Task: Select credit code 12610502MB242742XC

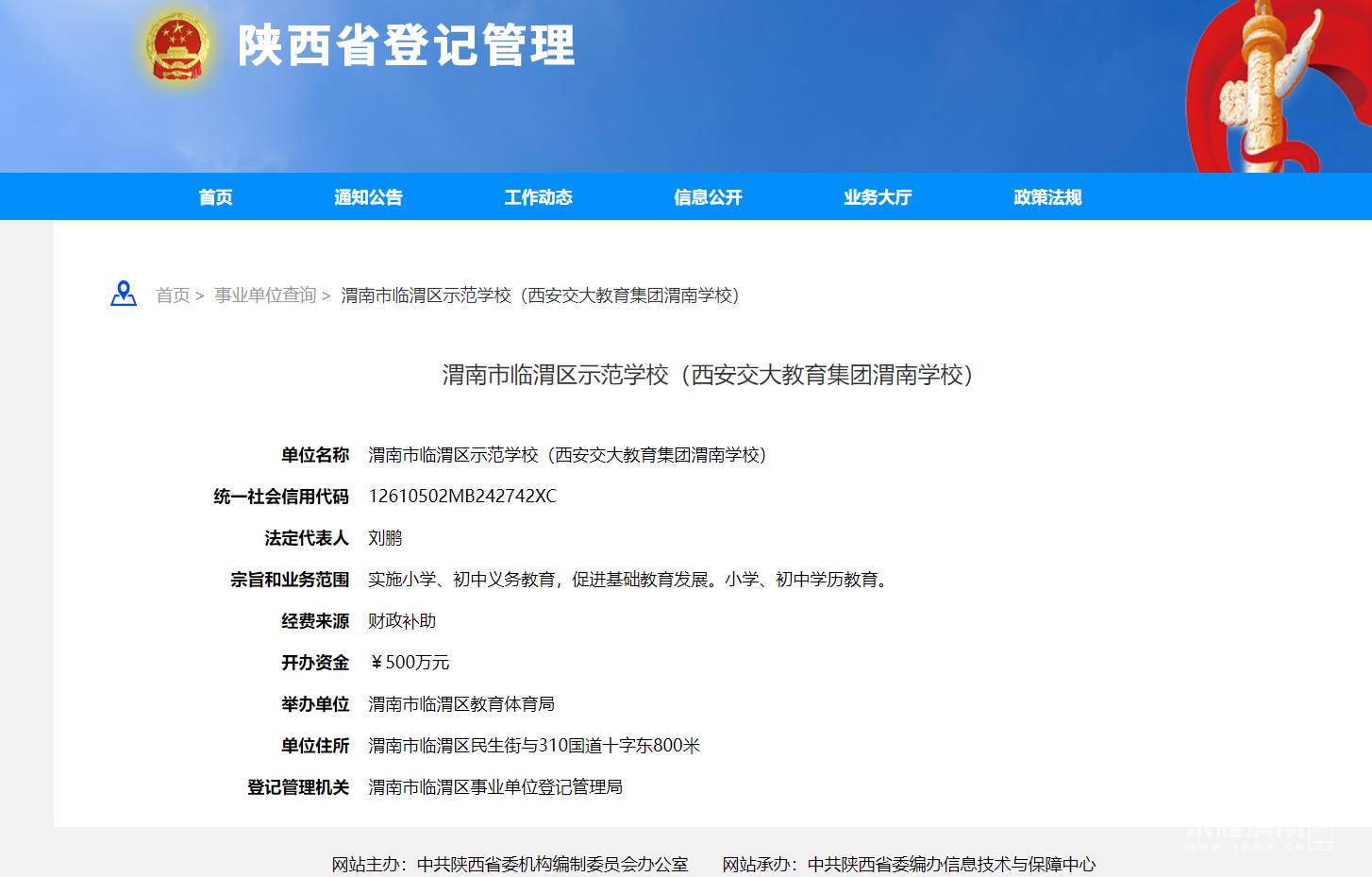Action: pyautogui.click(x=462, y=497)
